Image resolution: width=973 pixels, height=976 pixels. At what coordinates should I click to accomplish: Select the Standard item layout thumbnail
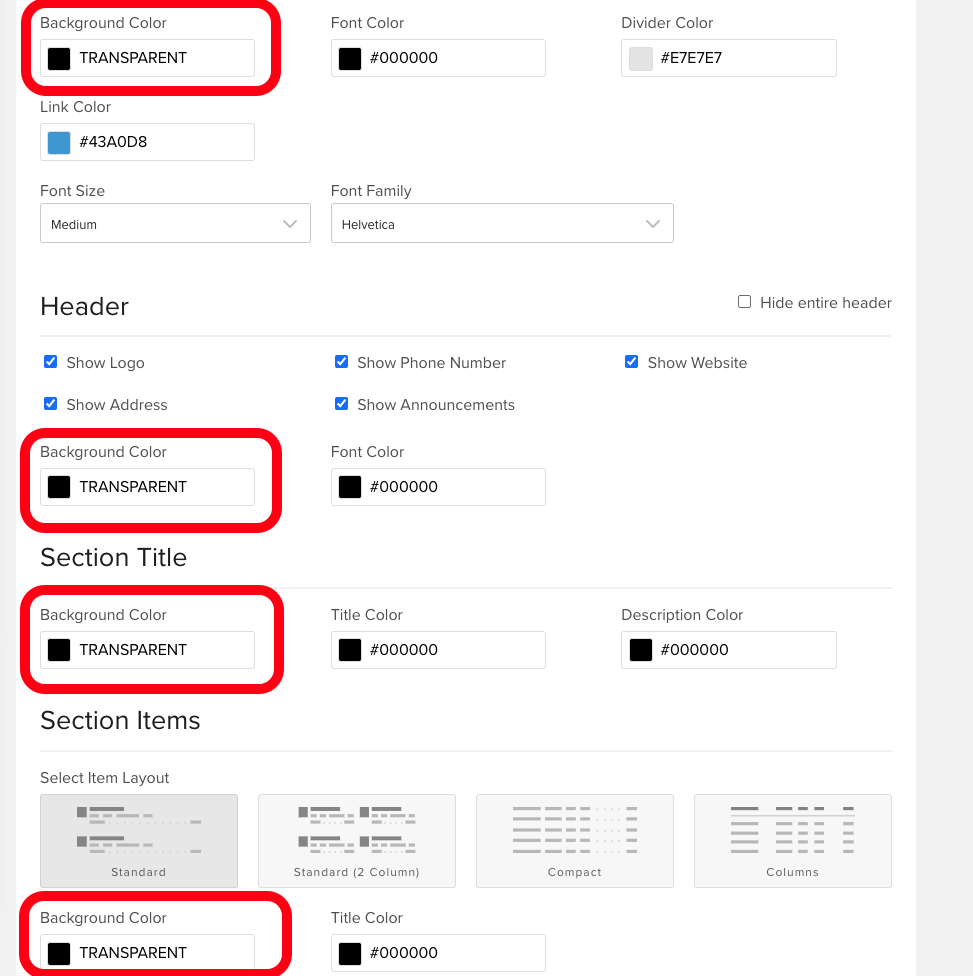139,840
